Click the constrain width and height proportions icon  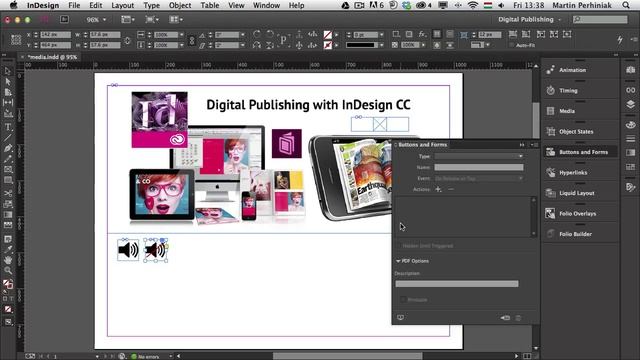pos(127,40)
